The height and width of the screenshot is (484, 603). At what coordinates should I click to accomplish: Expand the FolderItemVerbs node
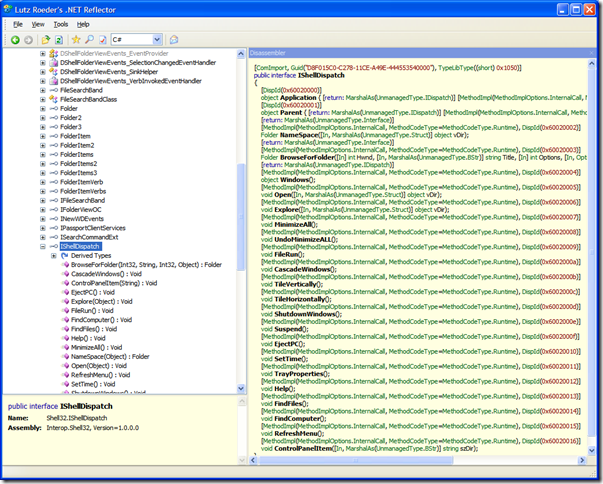click(x=43, y=191)
